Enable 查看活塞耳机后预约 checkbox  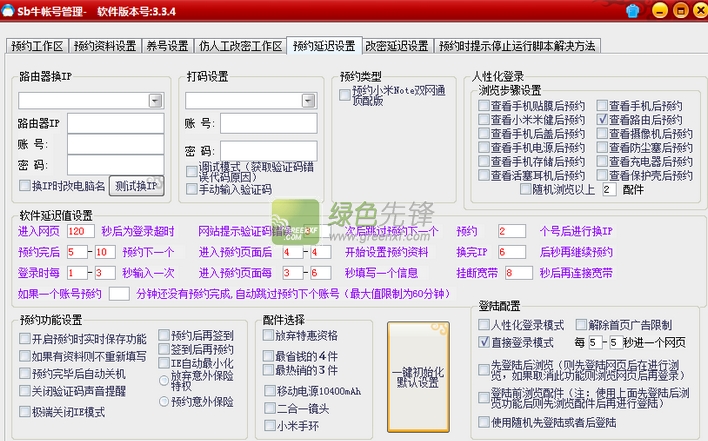pyautogui.click(x=484, y=176)
